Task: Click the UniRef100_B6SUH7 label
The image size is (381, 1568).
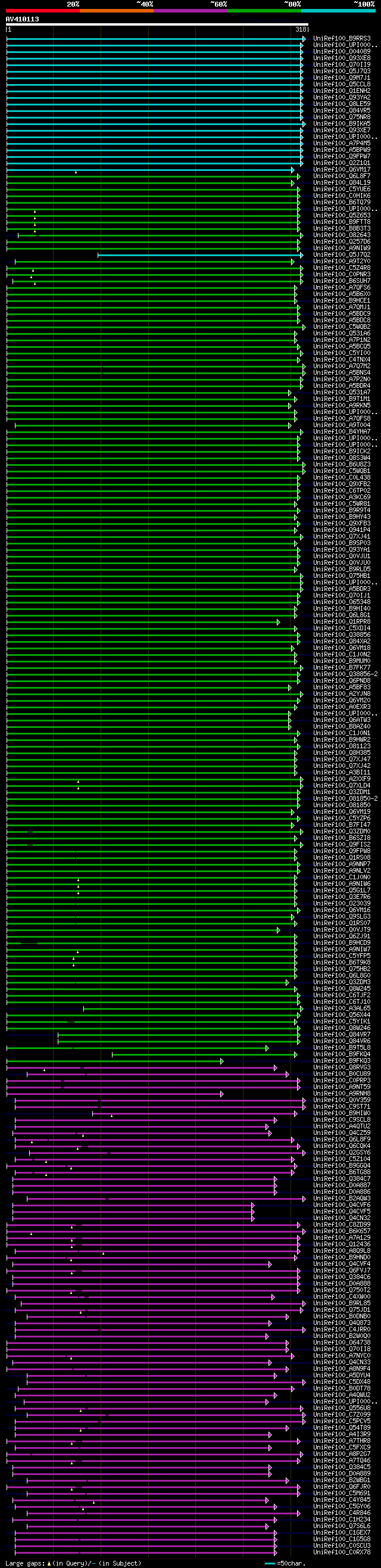Action: (342, 281)
